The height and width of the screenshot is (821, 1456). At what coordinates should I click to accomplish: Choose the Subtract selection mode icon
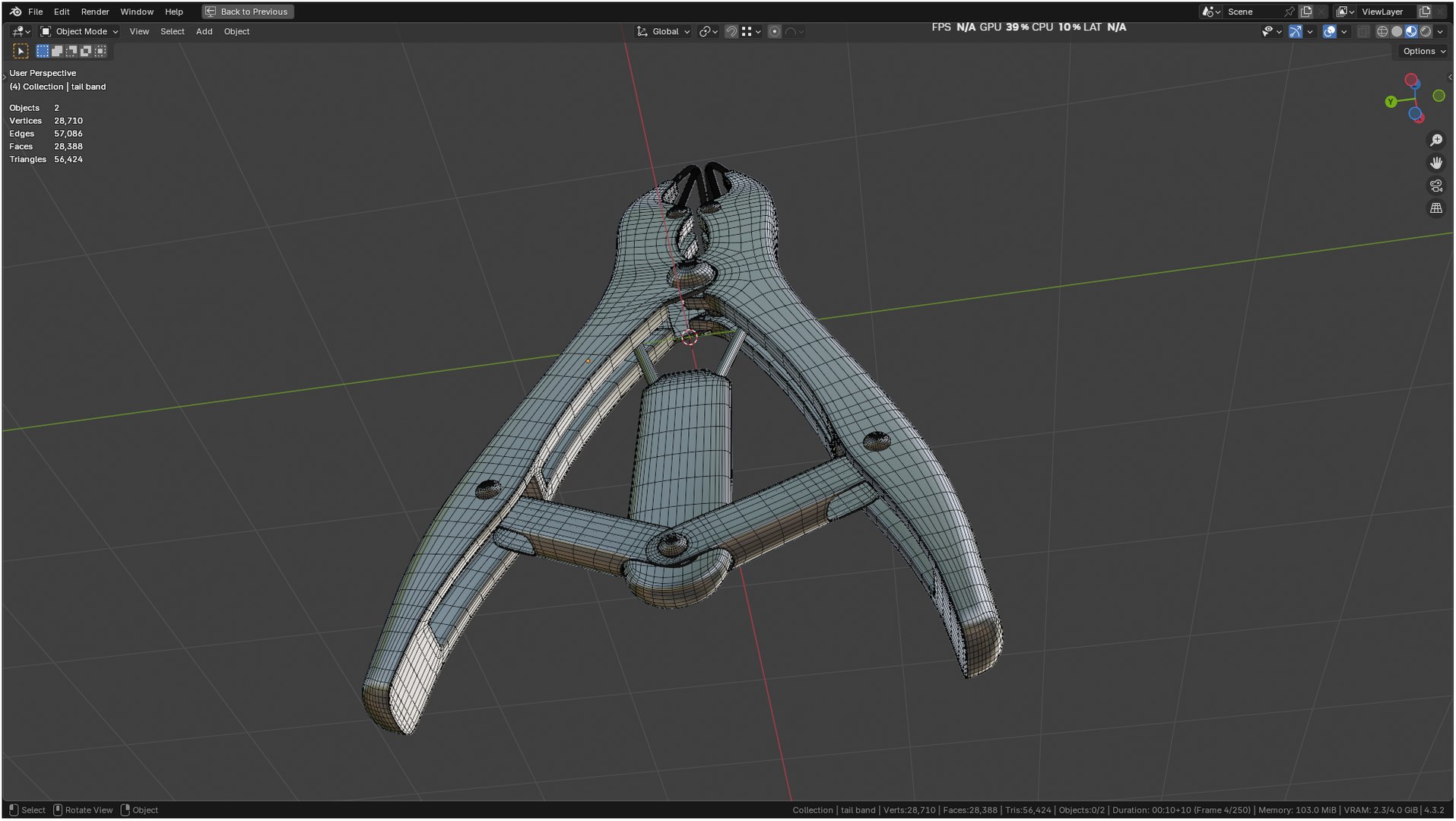point(71,51)
